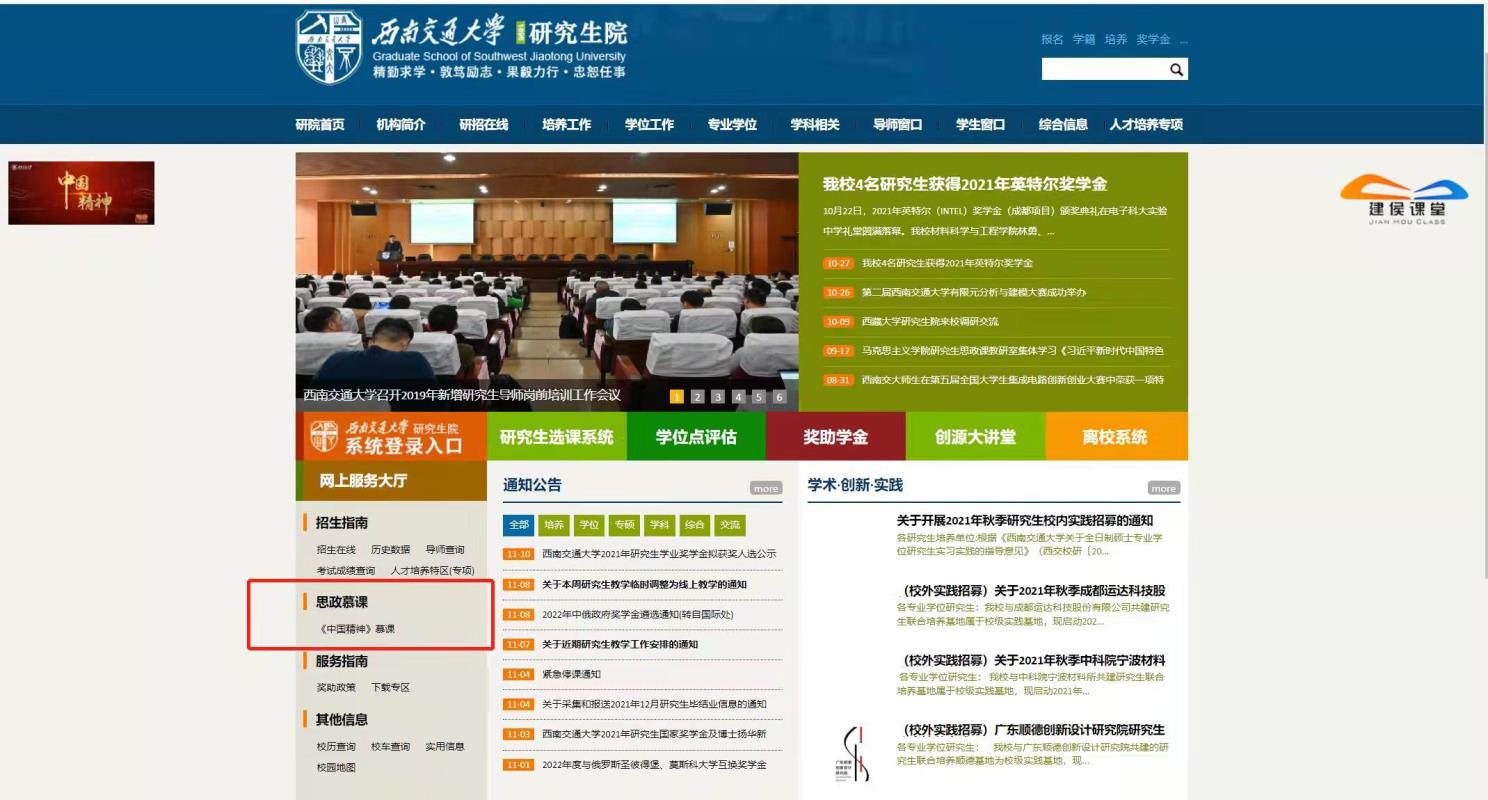
Task: Switch to the 交流 notice tab
Action: [x=730, y=525]
